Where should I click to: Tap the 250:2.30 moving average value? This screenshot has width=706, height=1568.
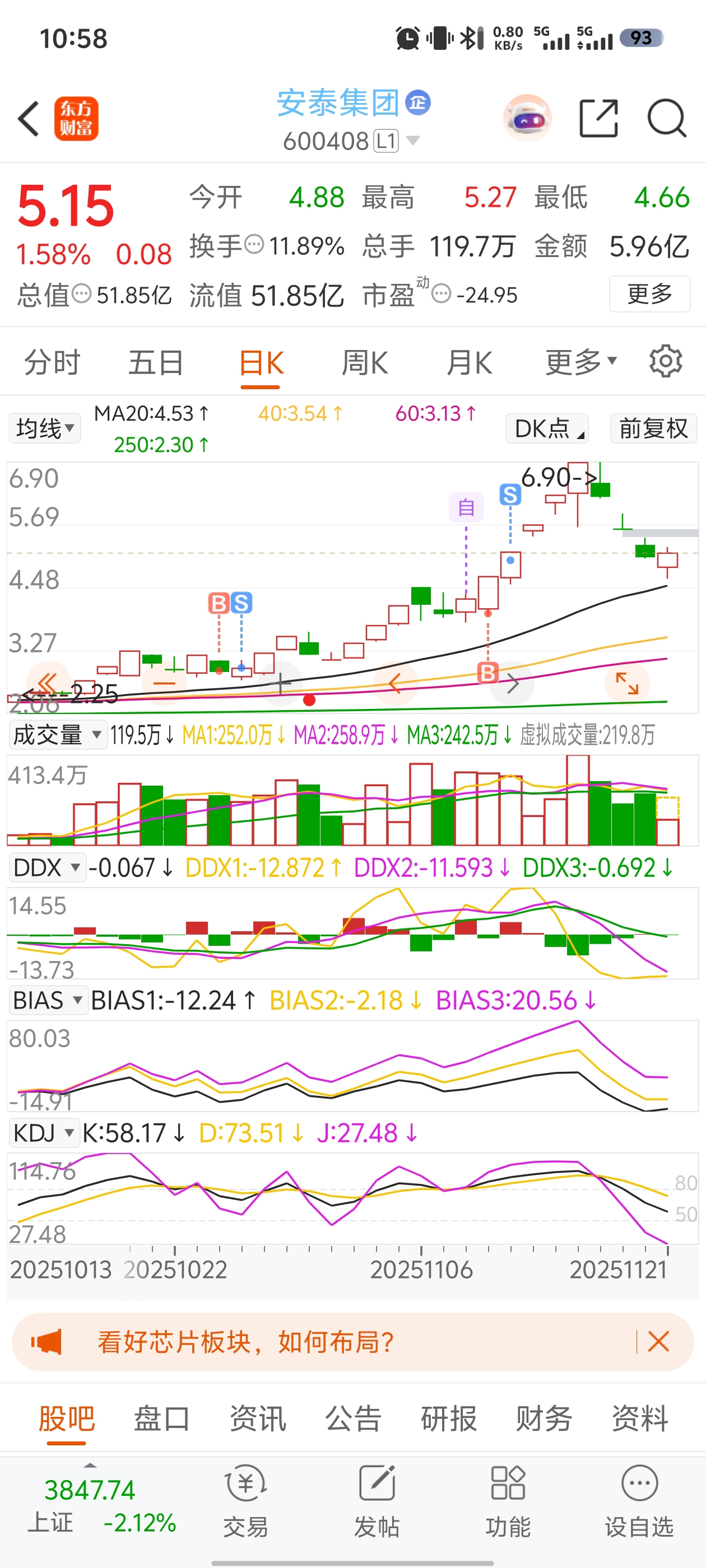[x=161, y=445]
